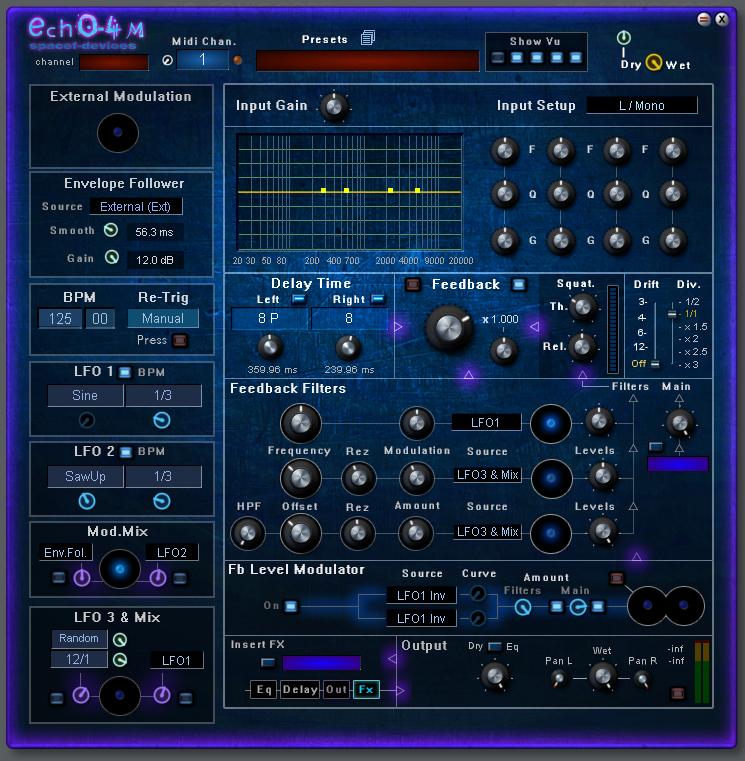Open the LFO 1 Sine waveform dropdown
745x761 pixels.
click(x=85, y=396)
